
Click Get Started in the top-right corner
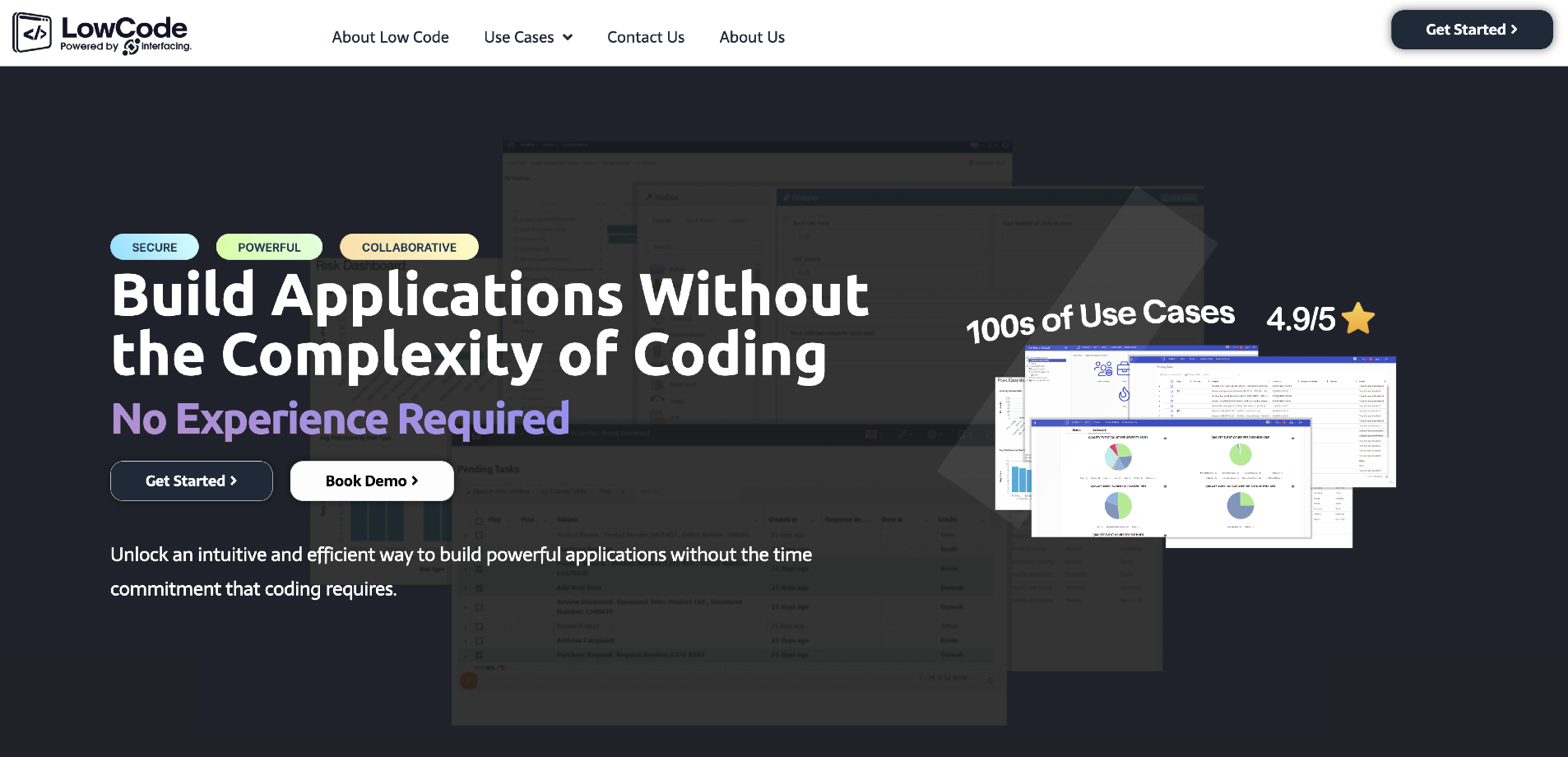coord(1471,29)
